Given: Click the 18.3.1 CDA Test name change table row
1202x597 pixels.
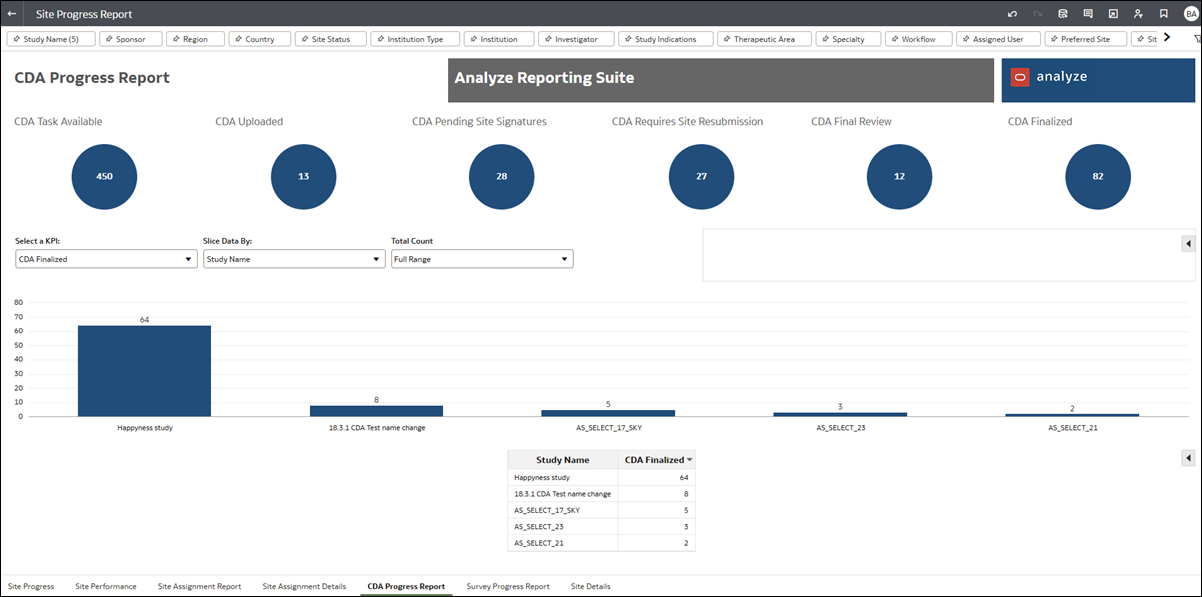Looking at the screenshot, I should (x=601, y=494).
